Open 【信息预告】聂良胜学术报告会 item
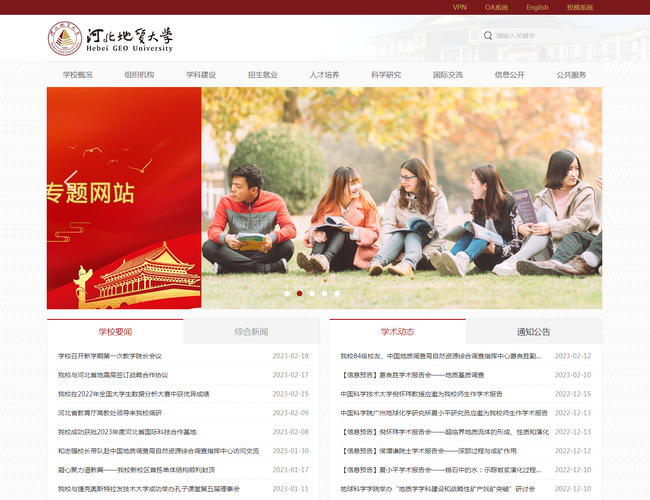Screen dimensions: 650x500 pos(412,375)
